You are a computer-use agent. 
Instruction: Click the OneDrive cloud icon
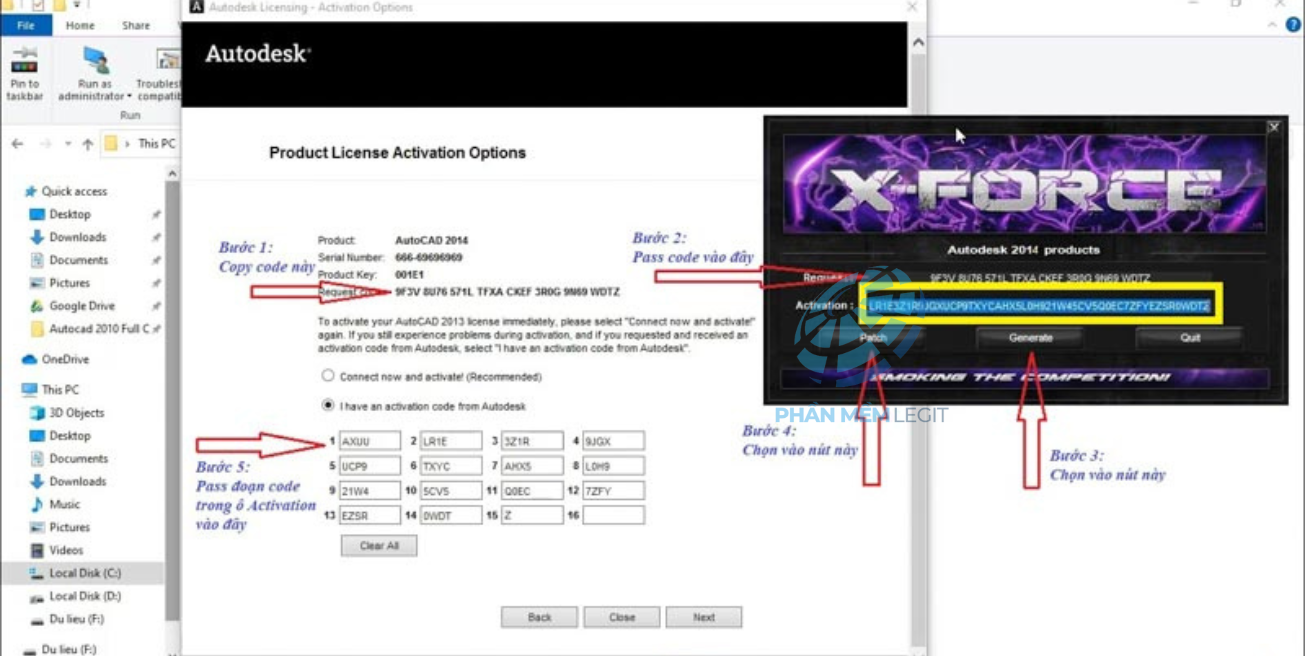29,359
